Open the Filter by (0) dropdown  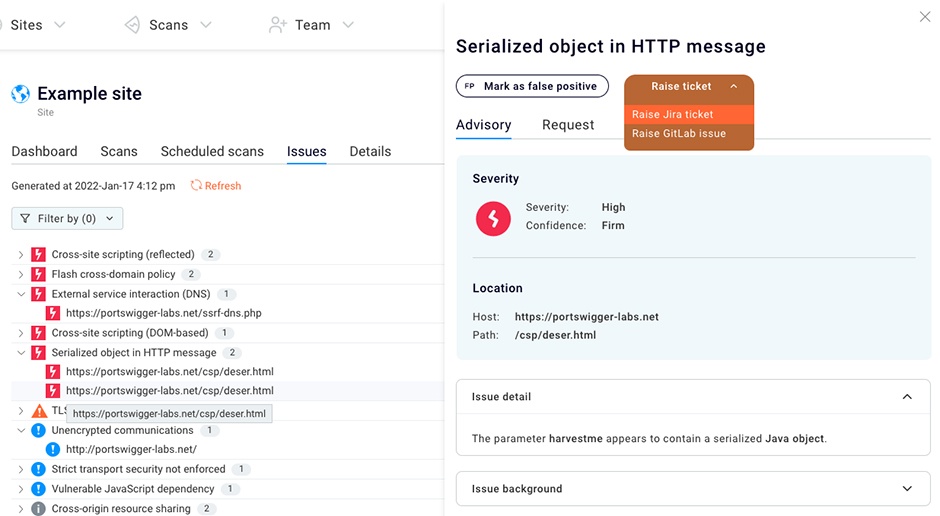[x=67, y=219]
